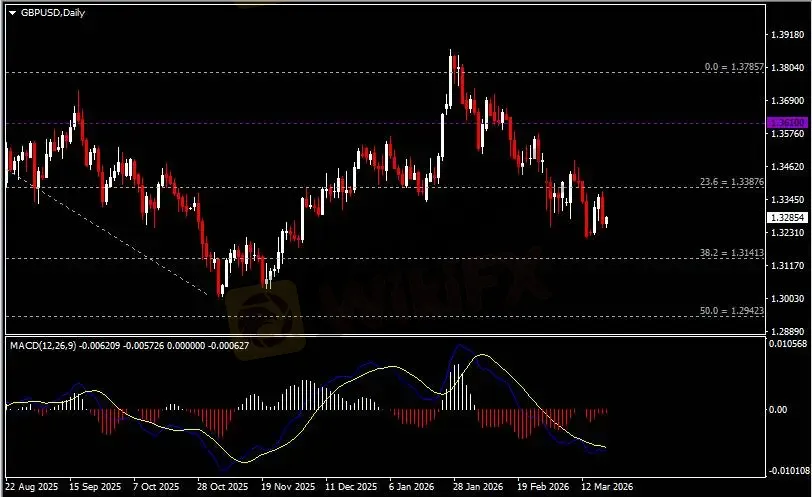This screenshot has width=812, height=497.
Task: Click the current price tag 1.32854
Action: (x=787, y=217)
